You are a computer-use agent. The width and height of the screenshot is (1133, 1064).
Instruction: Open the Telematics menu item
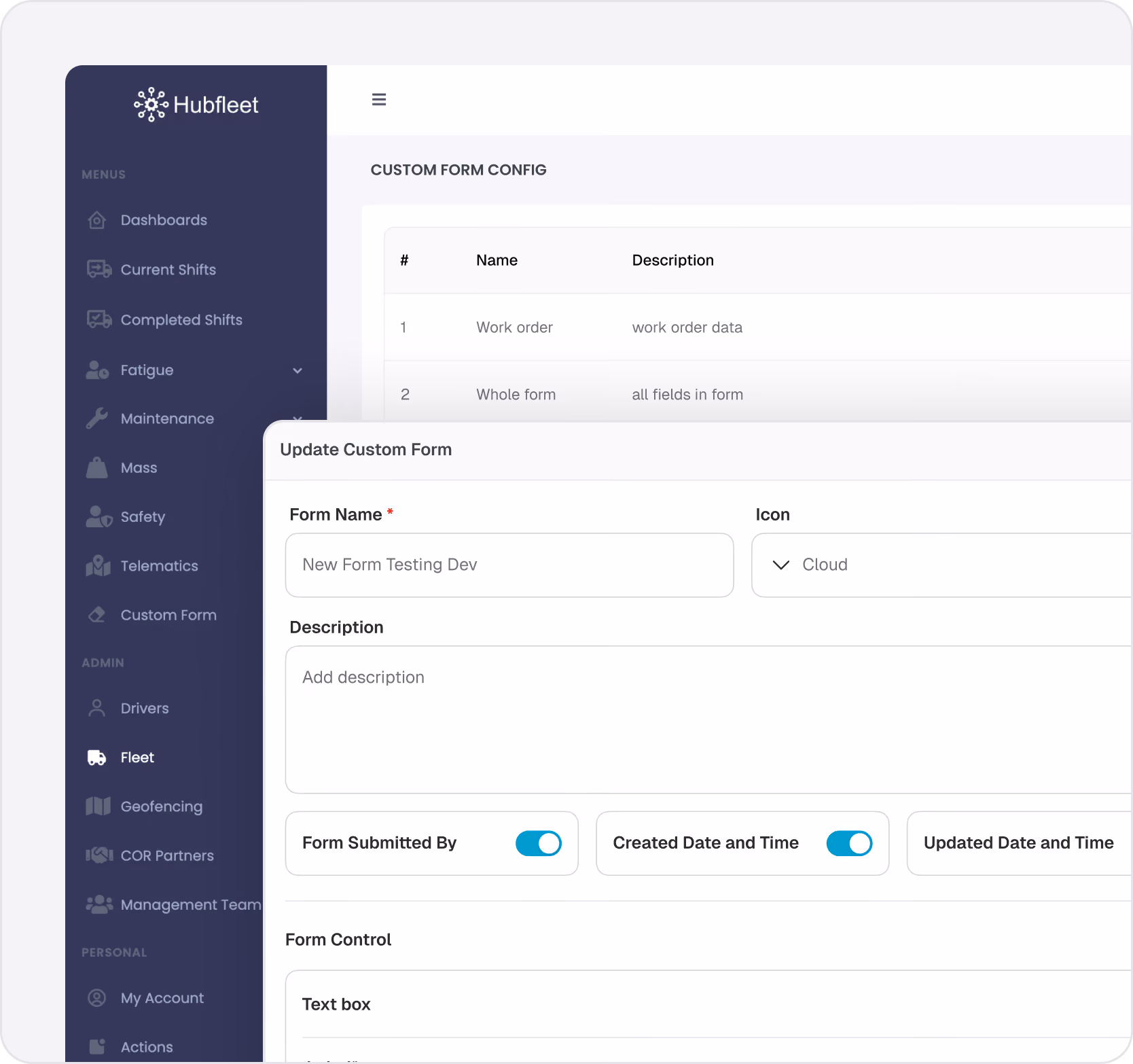[x=160, y=566]
